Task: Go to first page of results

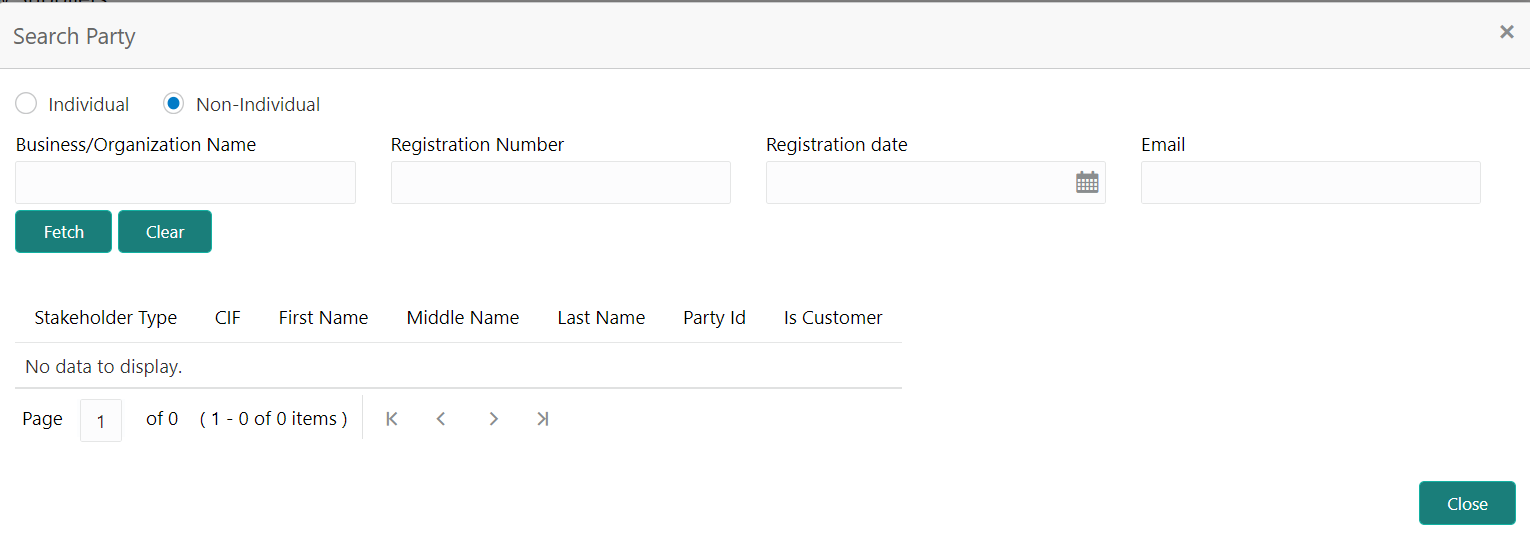Action: click(x=392, y=419)
